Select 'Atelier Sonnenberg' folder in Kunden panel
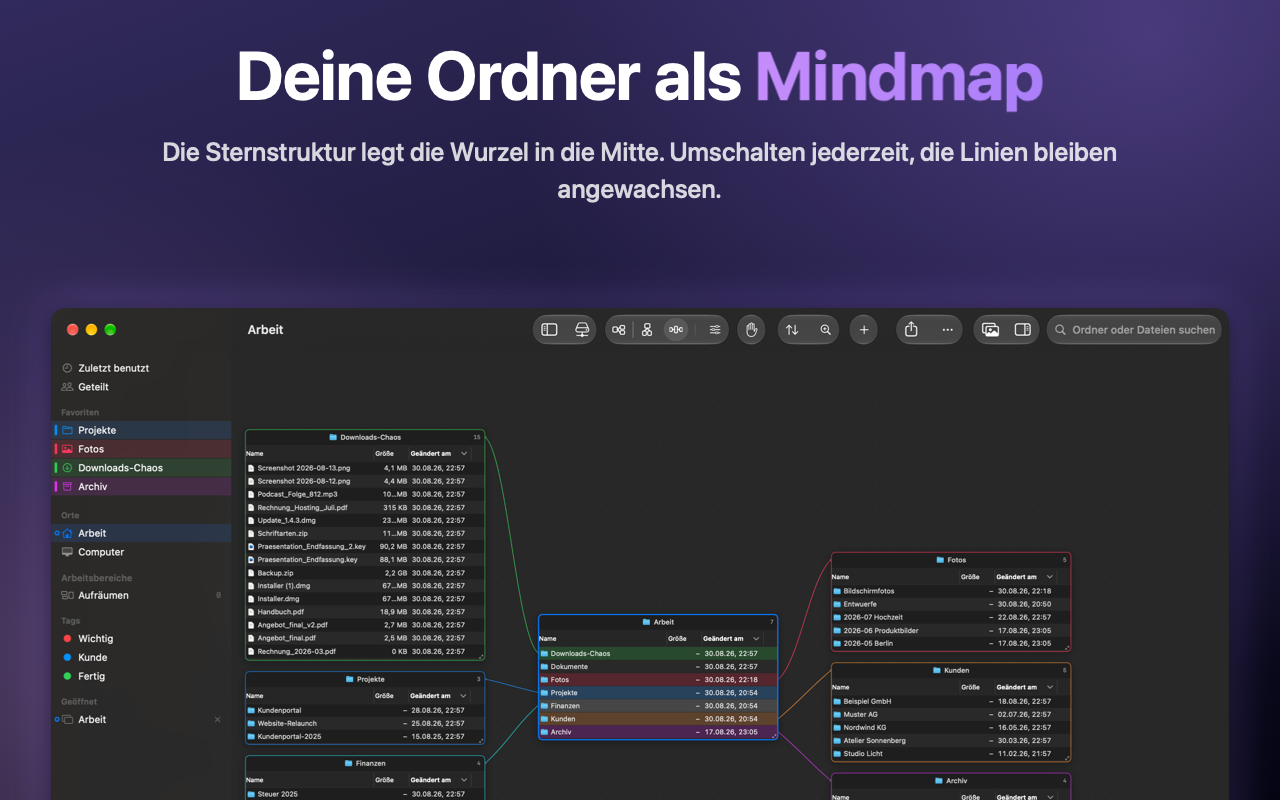Viewport: 1280px width, 800px height. pos(951,740)
